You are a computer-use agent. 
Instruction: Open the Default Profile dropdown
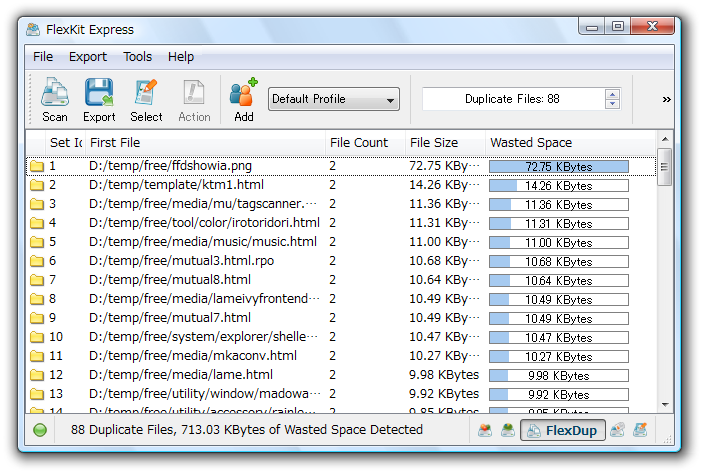[x=334, y=99]
